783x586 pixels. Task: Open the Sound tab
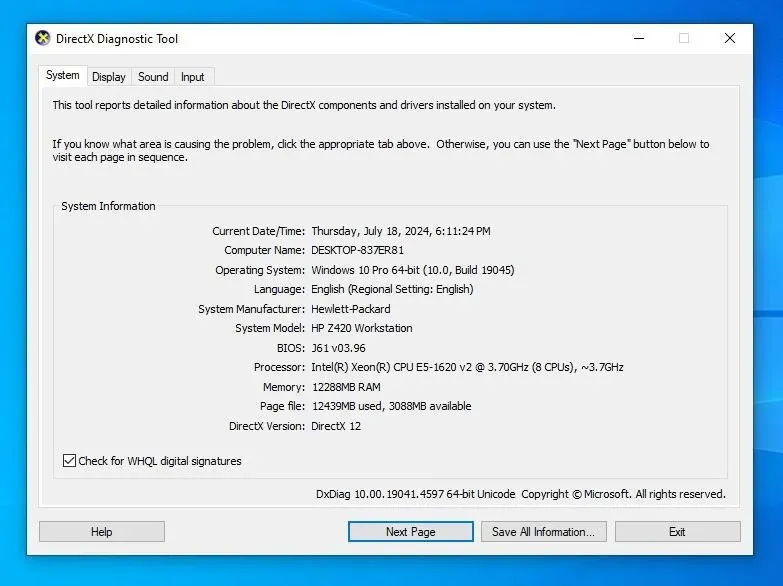(x=153, y=77)
